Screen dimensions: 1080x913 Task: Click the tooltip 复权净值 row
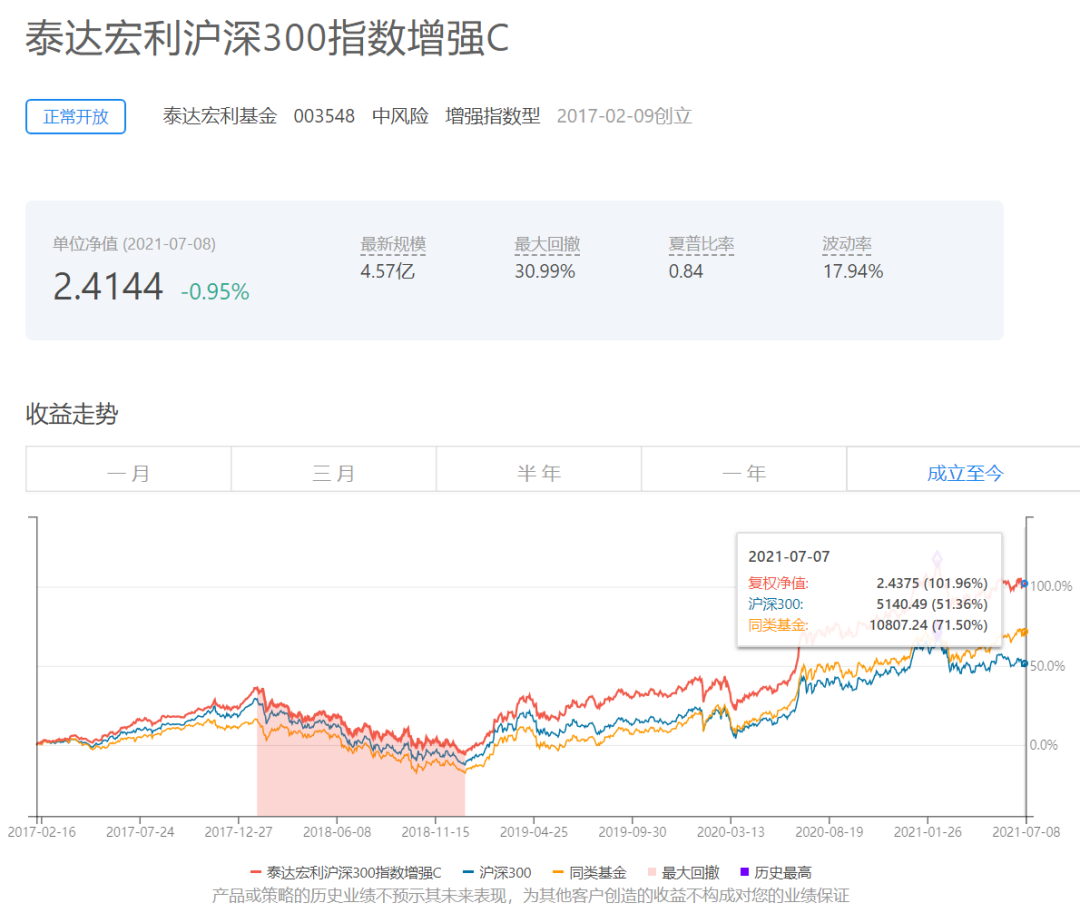click(868, 583)
